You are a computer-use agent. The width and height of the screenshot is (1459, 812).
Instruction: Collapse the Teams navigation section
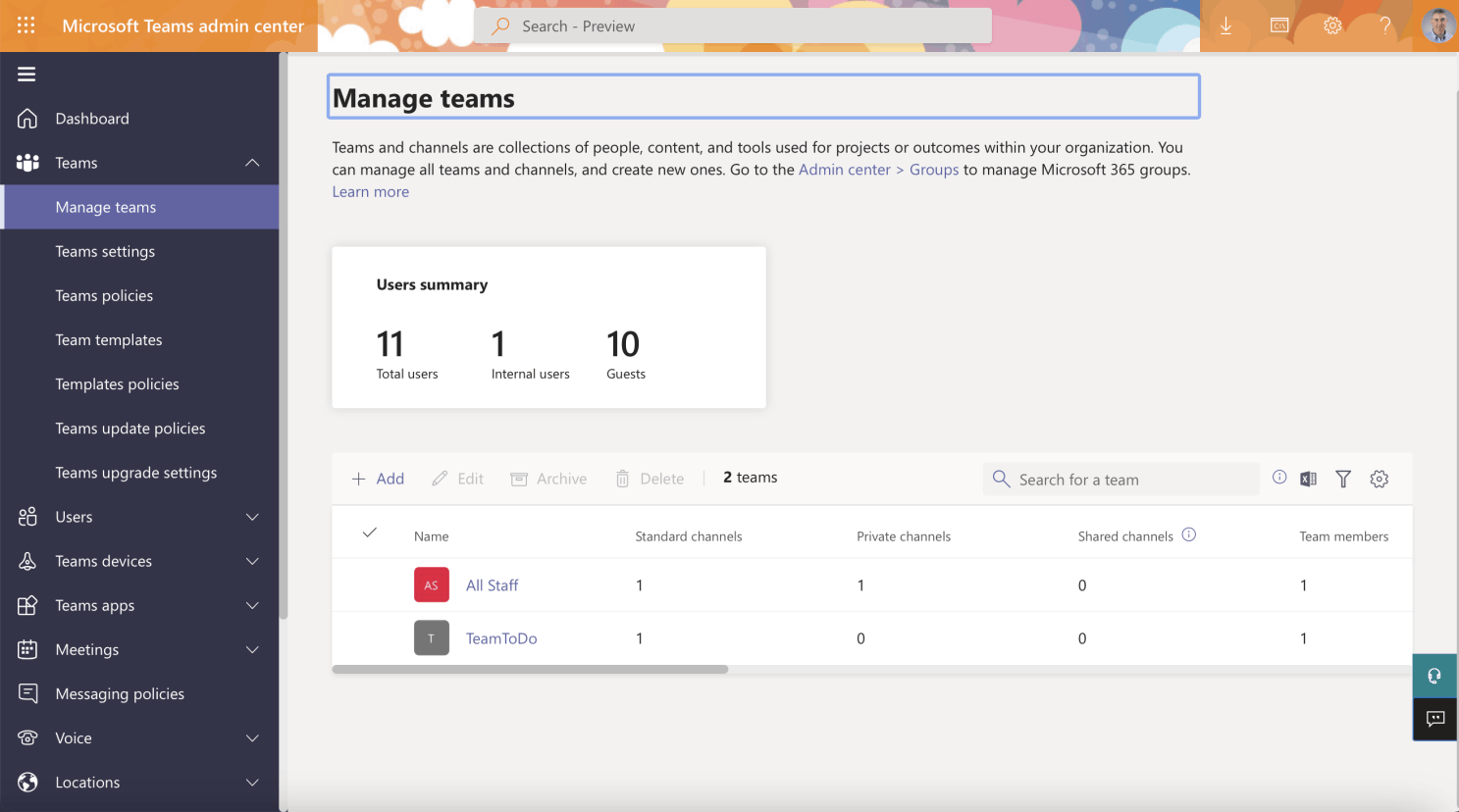coord(252,163)
